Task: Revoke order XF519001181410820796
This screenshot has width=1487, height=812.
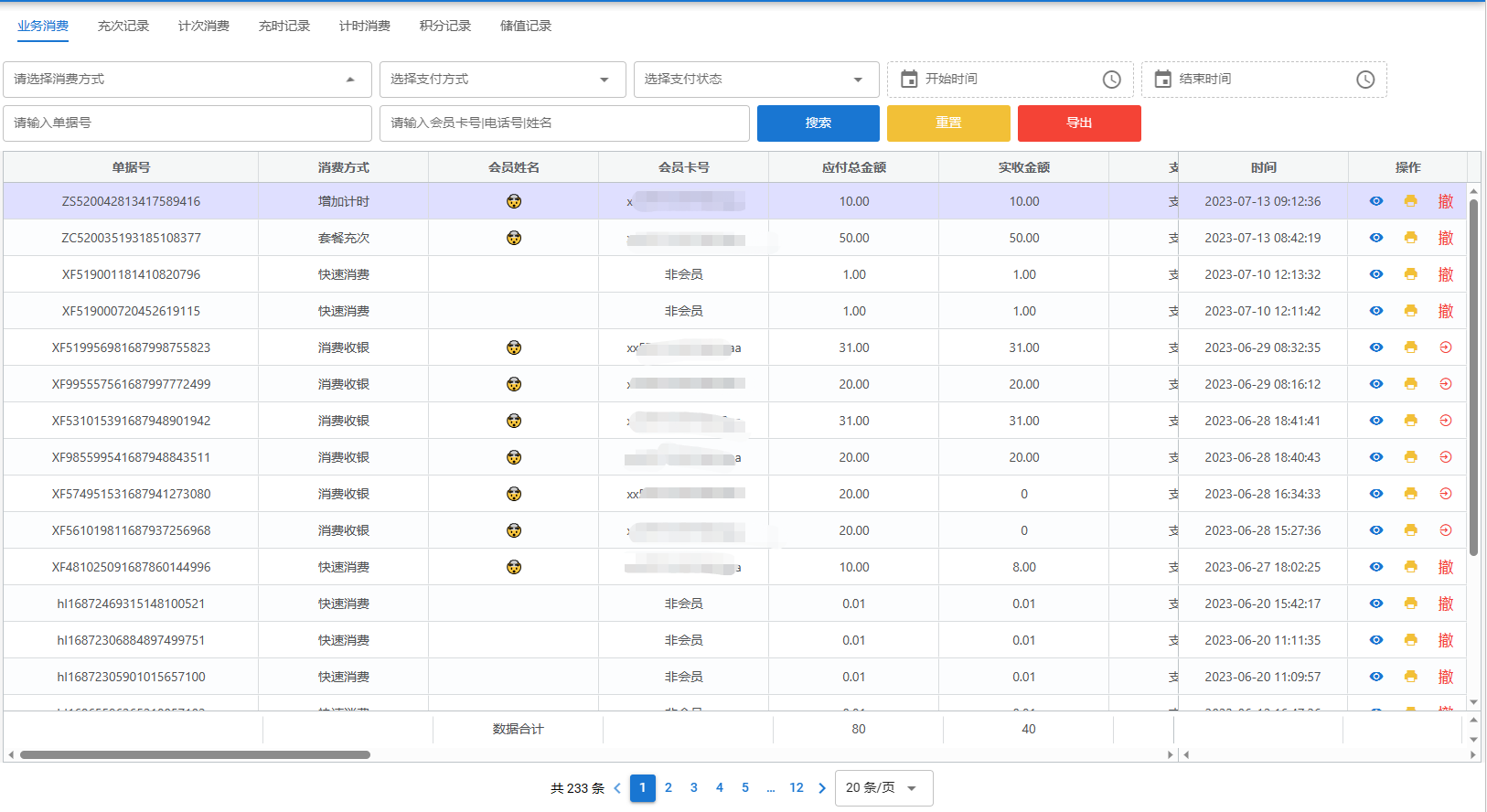Action: click(1446, 274)
